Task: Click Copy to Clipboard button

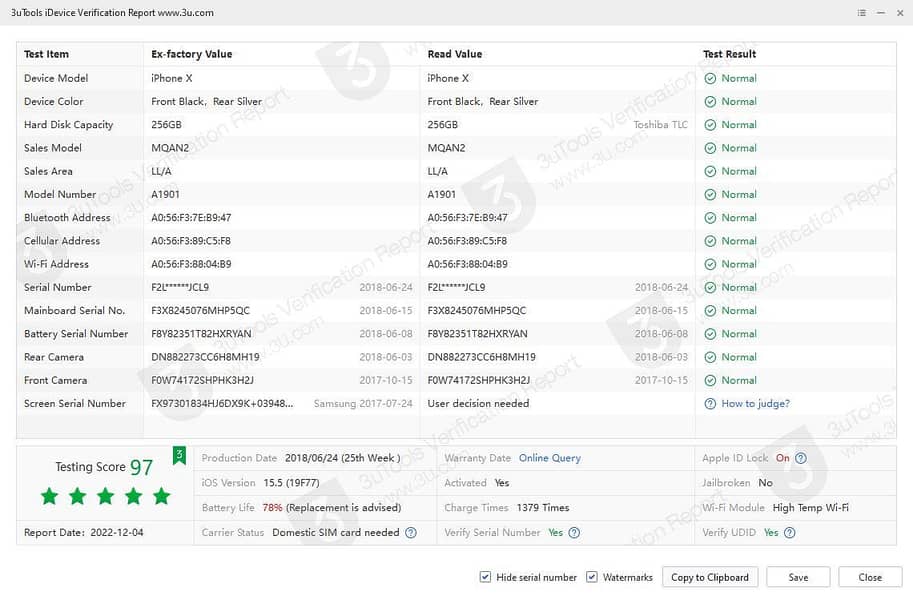Action: click(710, 577)
